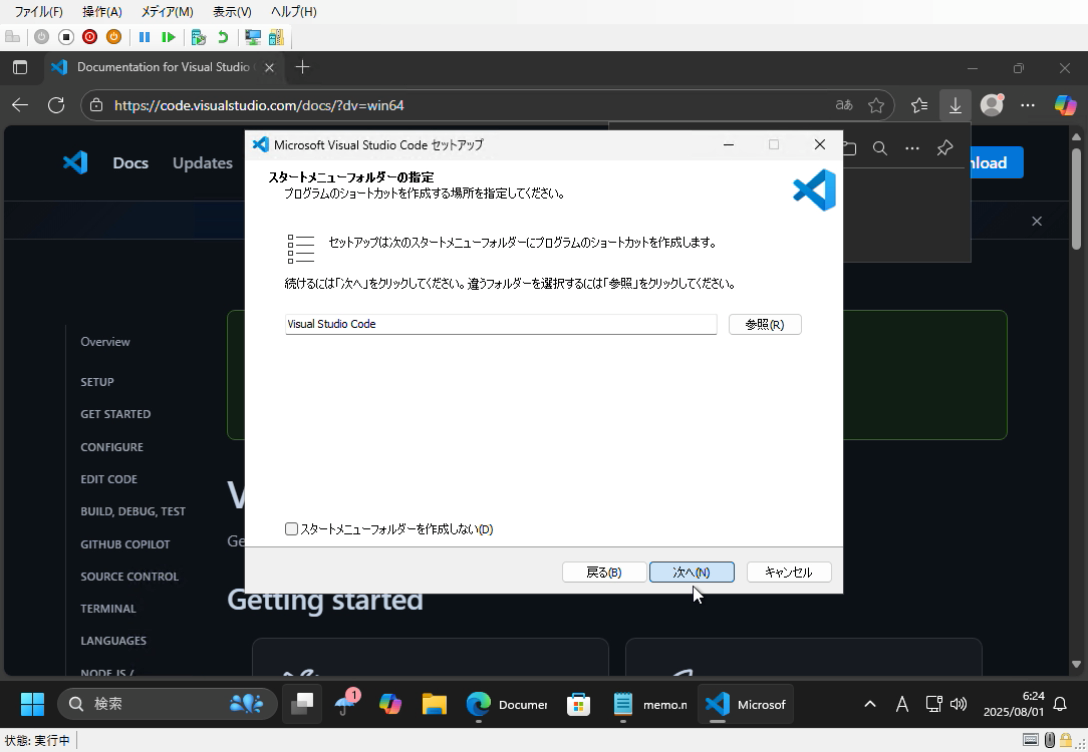Expand the BUILD, DEBUG, TEST section
This screenshot has width=1088, height=752.
[133, 511]
